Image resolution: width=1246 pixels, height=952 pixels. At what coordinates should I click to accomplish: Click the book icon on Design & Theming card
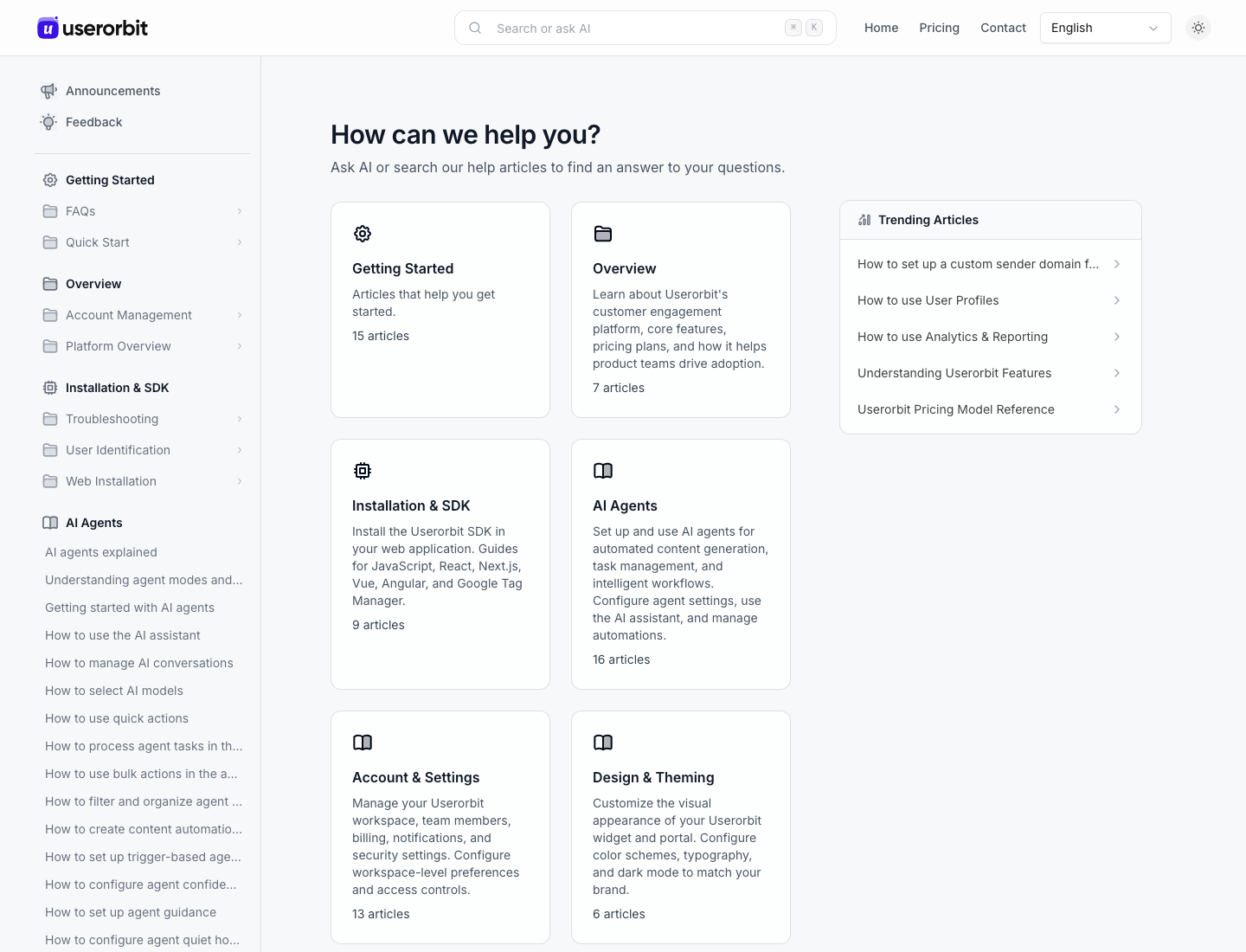tap(603, 743)
